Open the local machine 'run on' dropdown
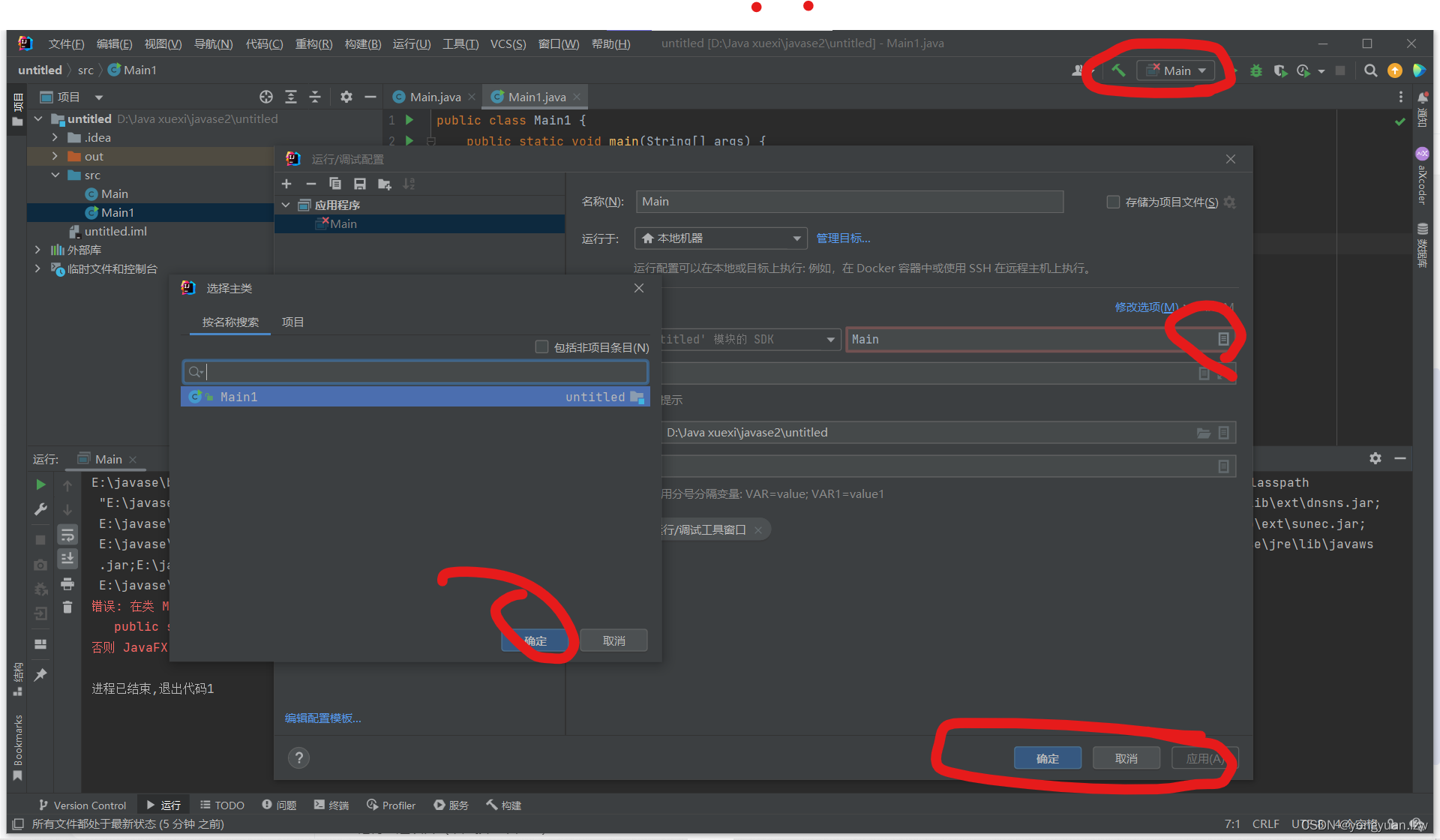 tap(721, 238)
